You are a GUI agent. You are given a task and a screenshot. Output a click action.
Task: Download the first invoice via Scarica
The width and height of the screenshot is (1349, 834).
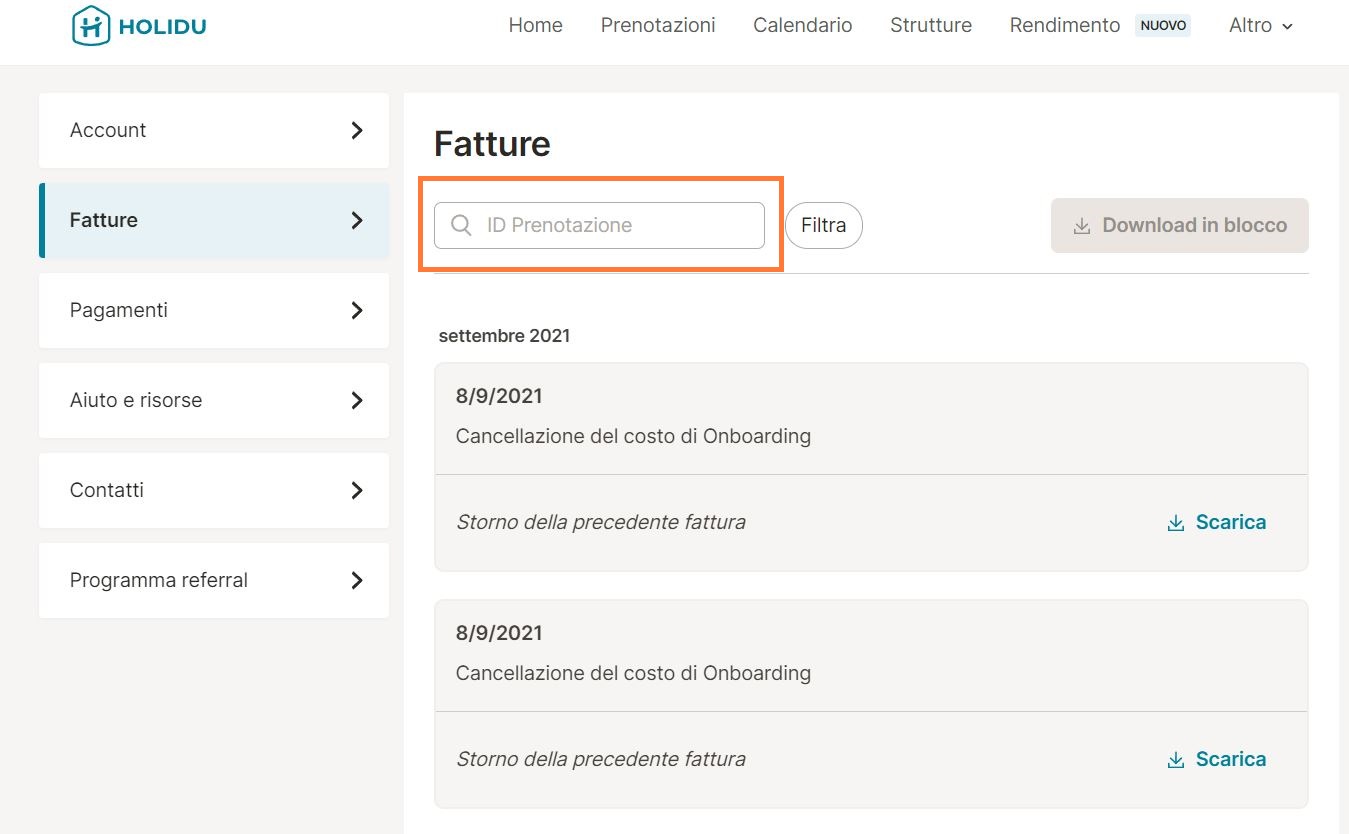[x=1230, y=522]
